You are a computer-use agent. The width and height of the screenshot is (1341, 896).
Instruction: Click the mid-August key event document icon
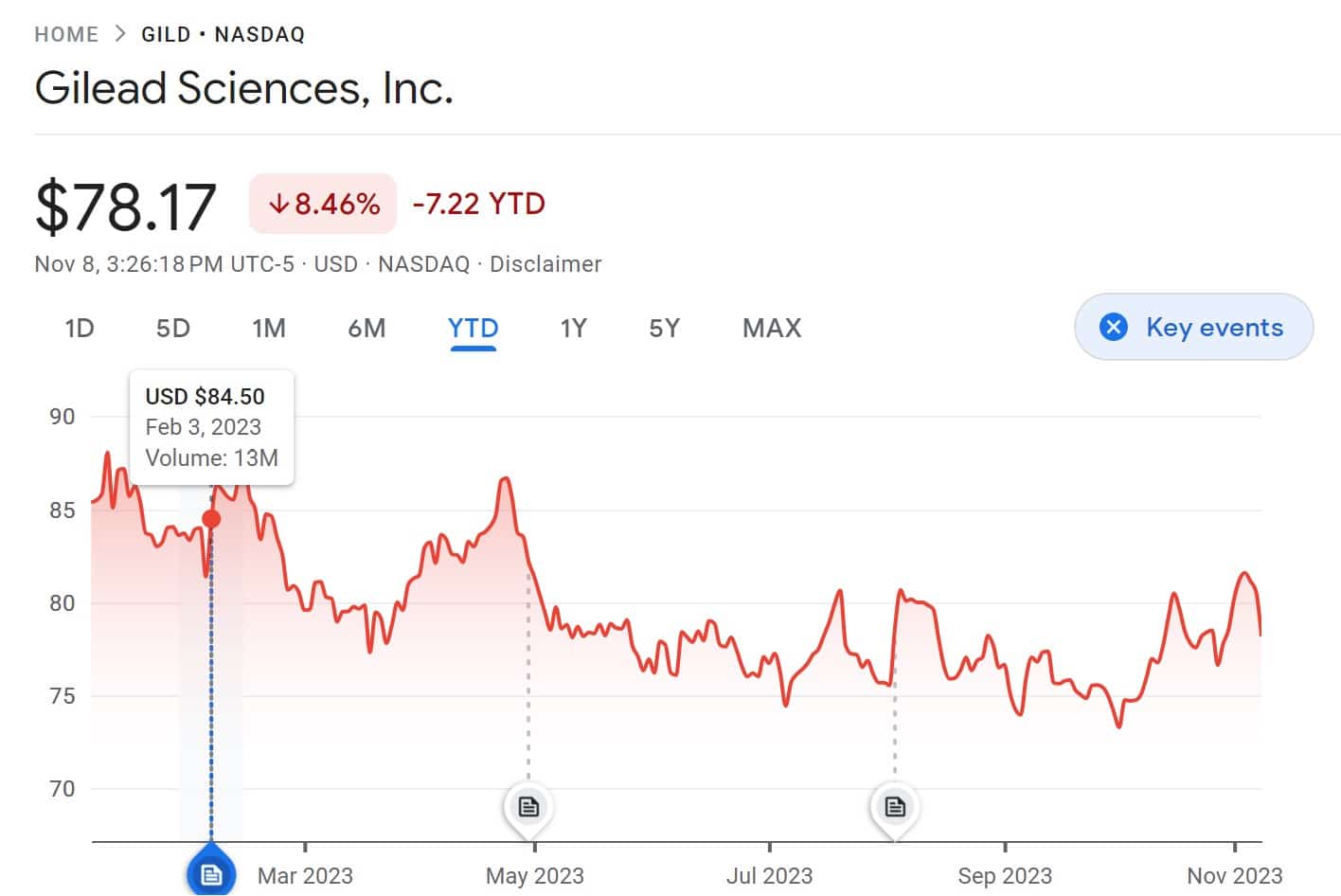[x=895, y=806]
